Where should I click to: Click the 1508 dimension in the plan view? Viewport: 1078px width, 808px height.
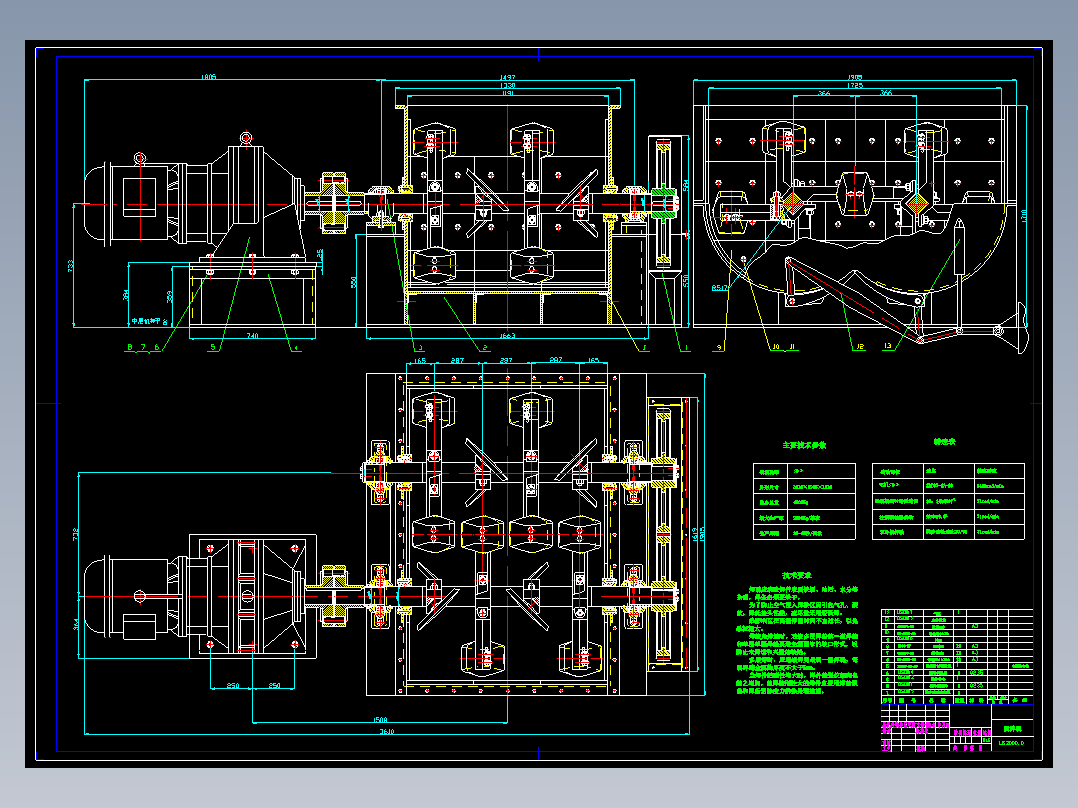click(x=380, y=719)
